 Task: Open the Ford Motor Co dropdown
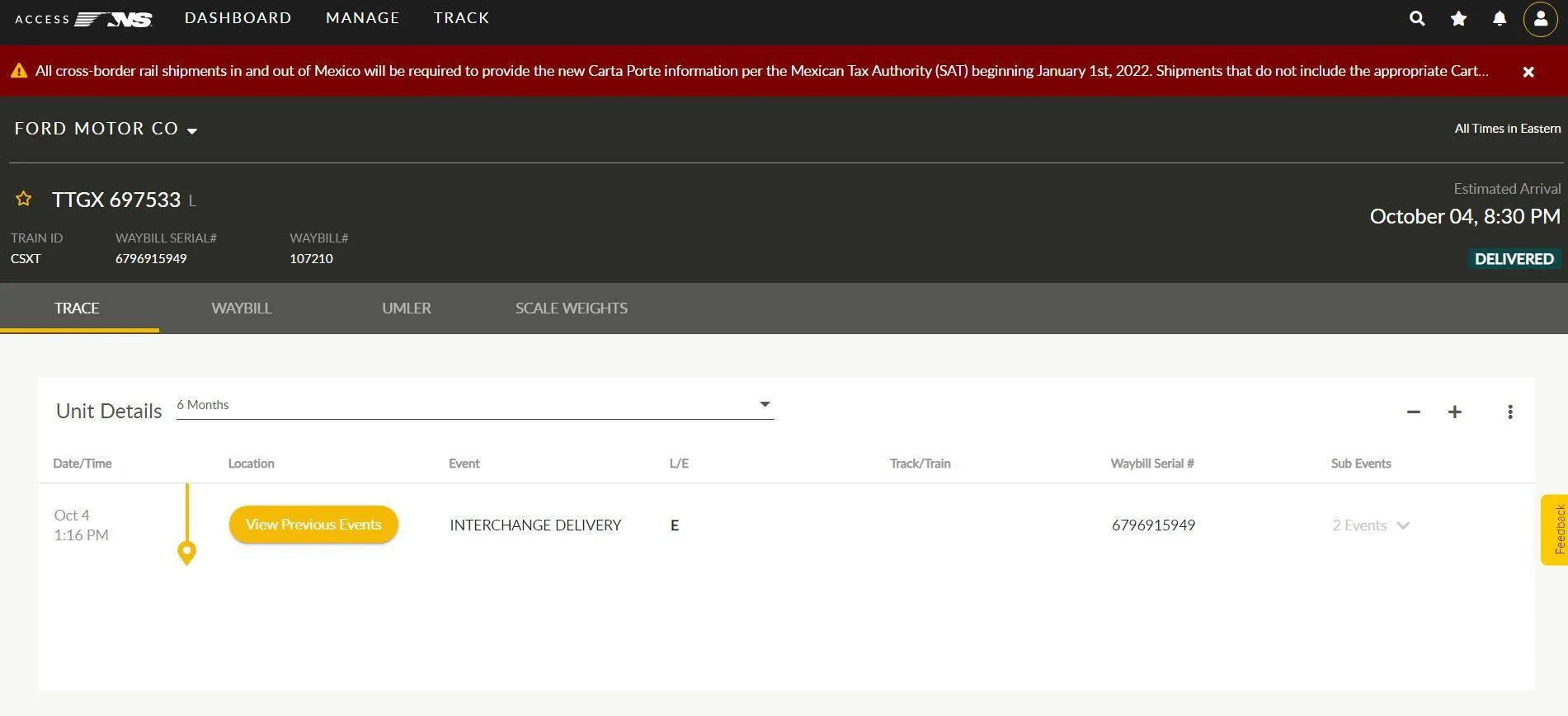coord(106,129)
